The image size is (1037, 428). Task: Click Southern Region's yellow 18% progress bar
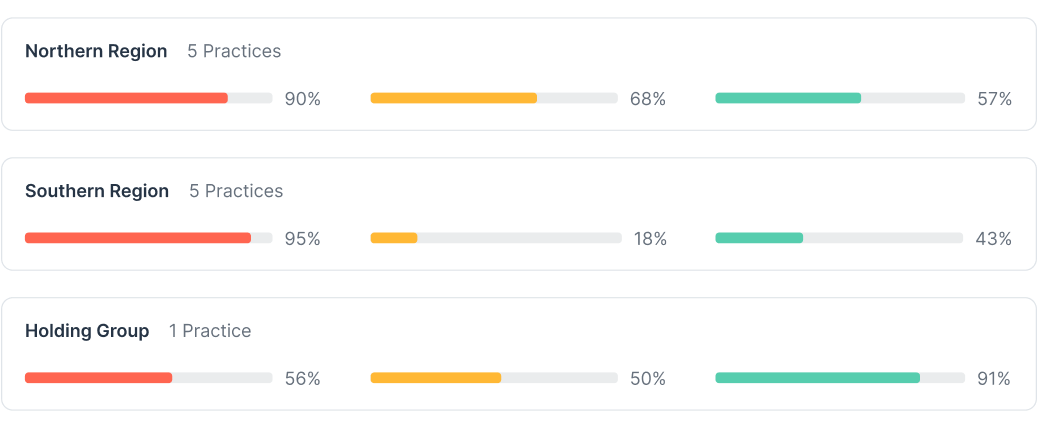click(x=496, y=238)
